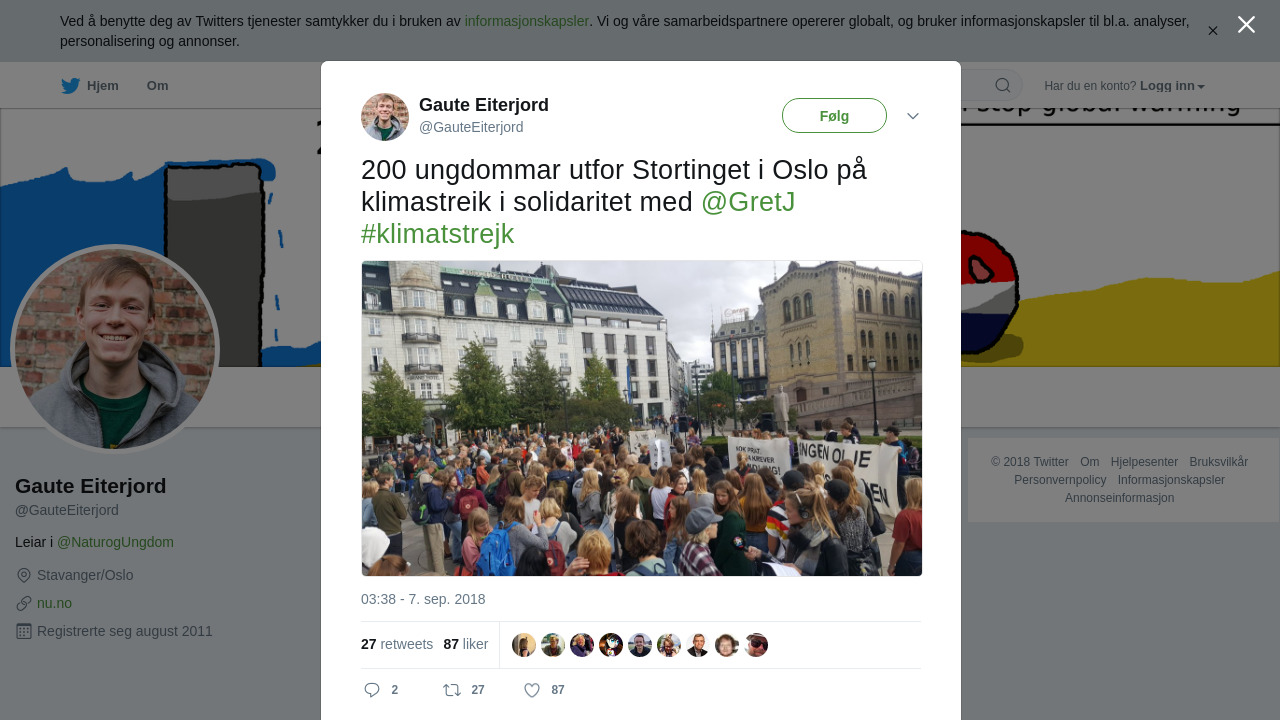Click the Twitter bird Hjem icon
The image size is (1280, 720).
70,86
